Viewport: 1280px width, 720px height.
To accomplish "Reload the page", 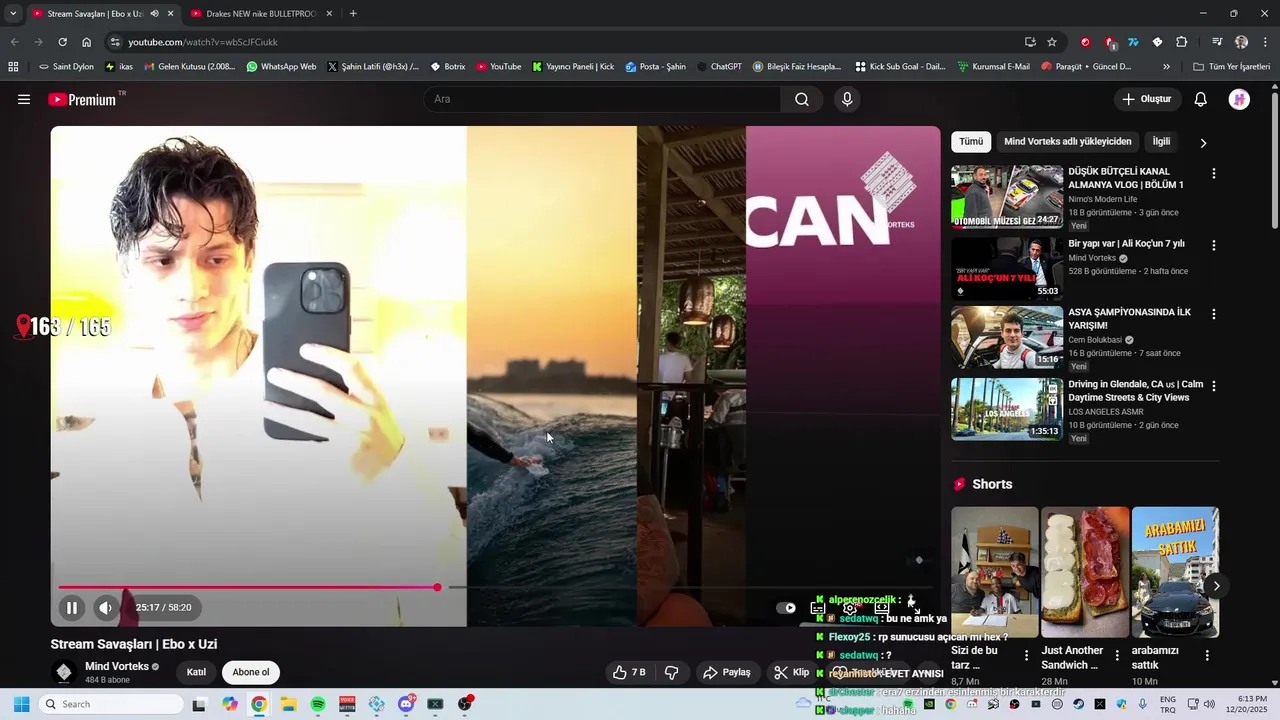I will (x=62, y=42).
